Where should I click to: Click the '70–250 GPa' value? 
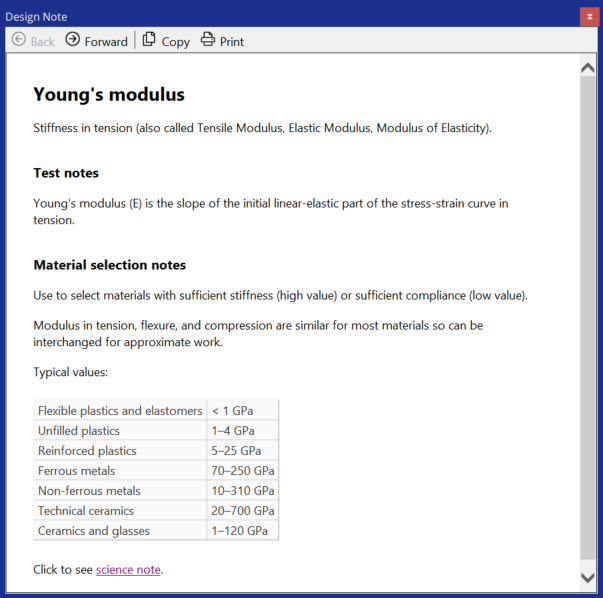pyautogui.click(x=243, y=470)
